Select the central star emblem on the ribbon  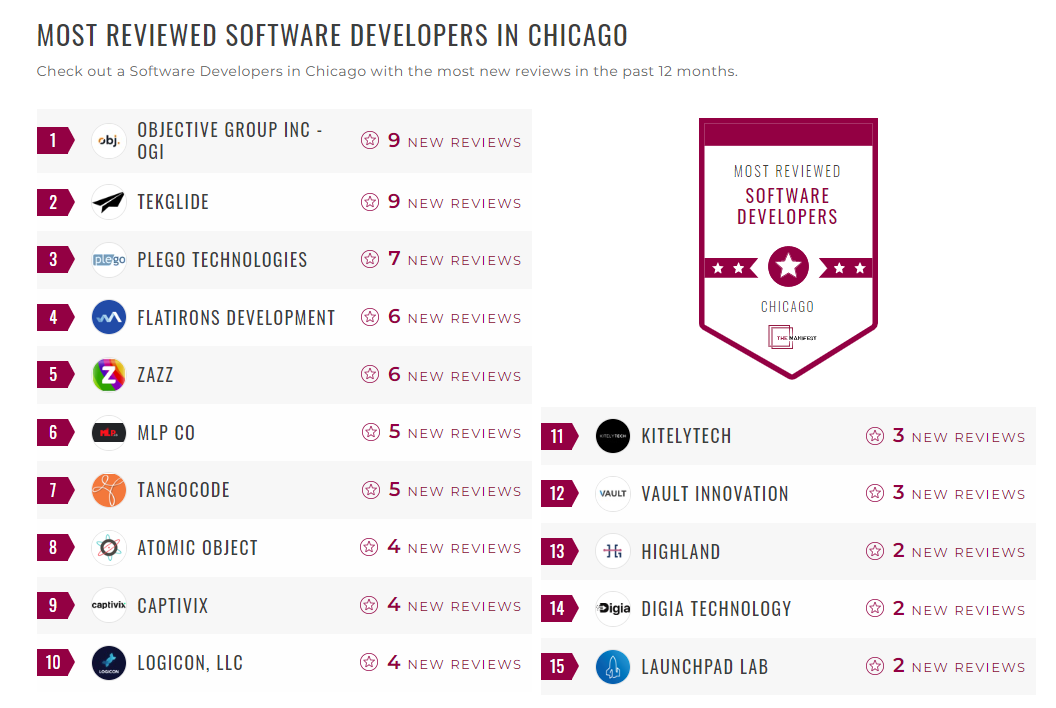tap(788, 266)
